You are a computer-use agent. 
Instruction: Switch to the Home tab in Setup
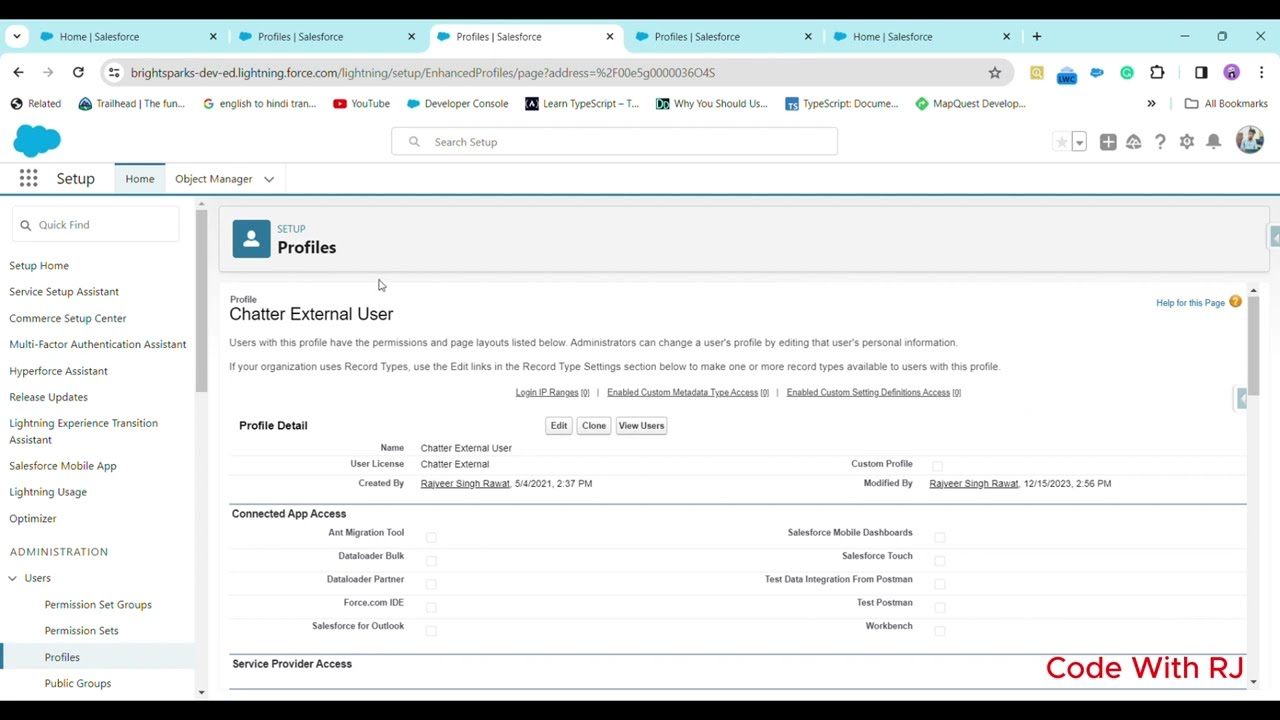tap(140, 179)
